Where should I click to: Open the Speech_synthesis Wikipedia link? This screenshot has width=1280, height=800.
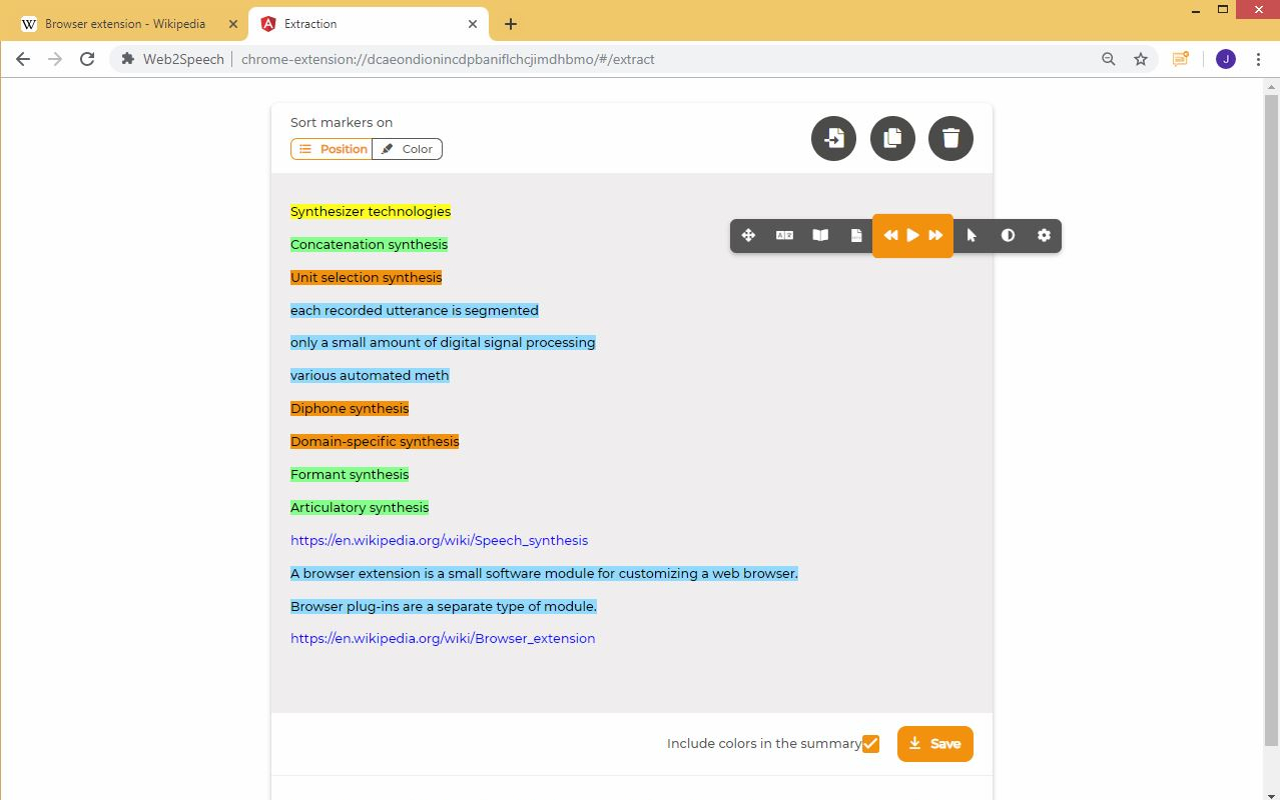438,540
